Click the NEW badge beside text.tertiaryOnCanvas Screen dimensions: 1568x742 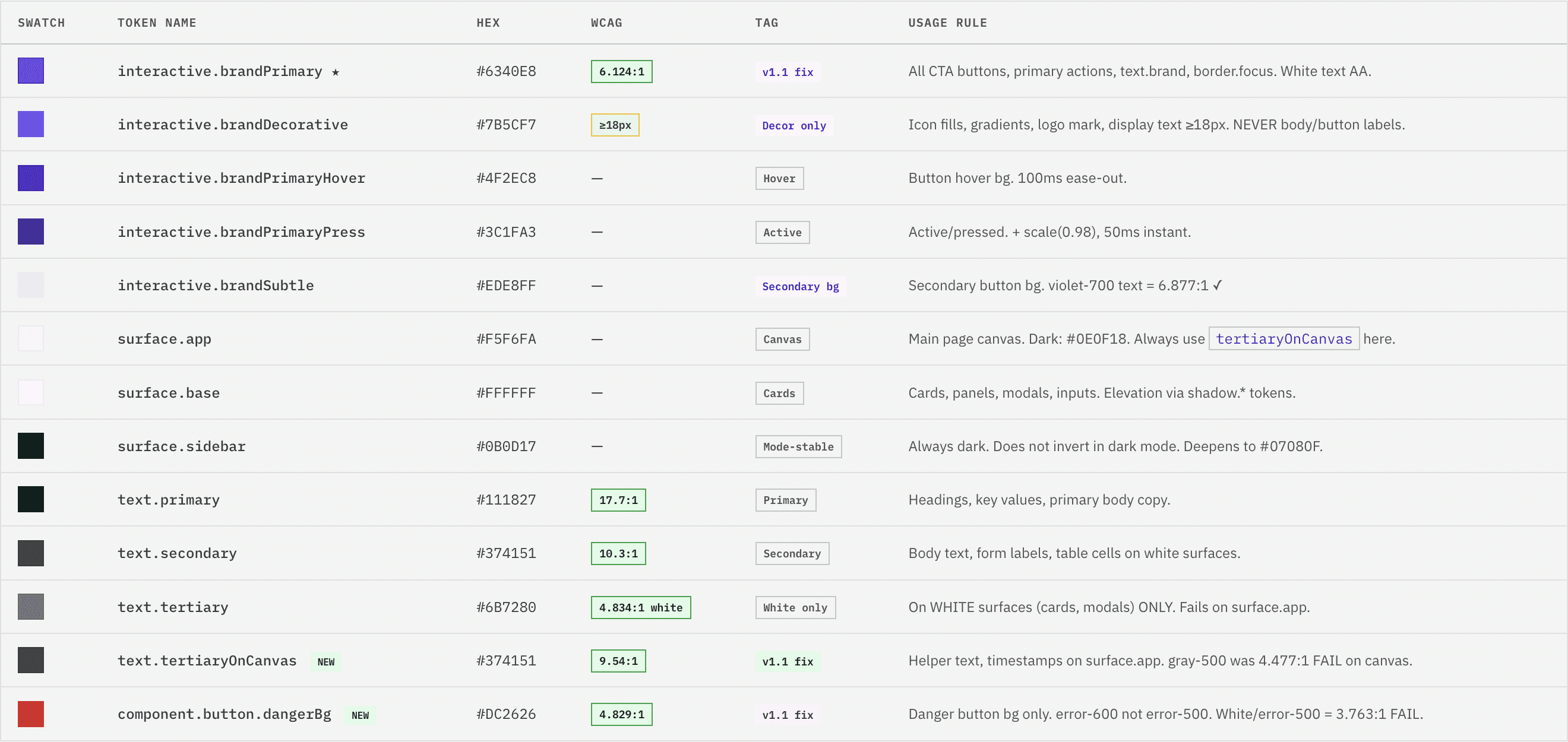point(325,662)
